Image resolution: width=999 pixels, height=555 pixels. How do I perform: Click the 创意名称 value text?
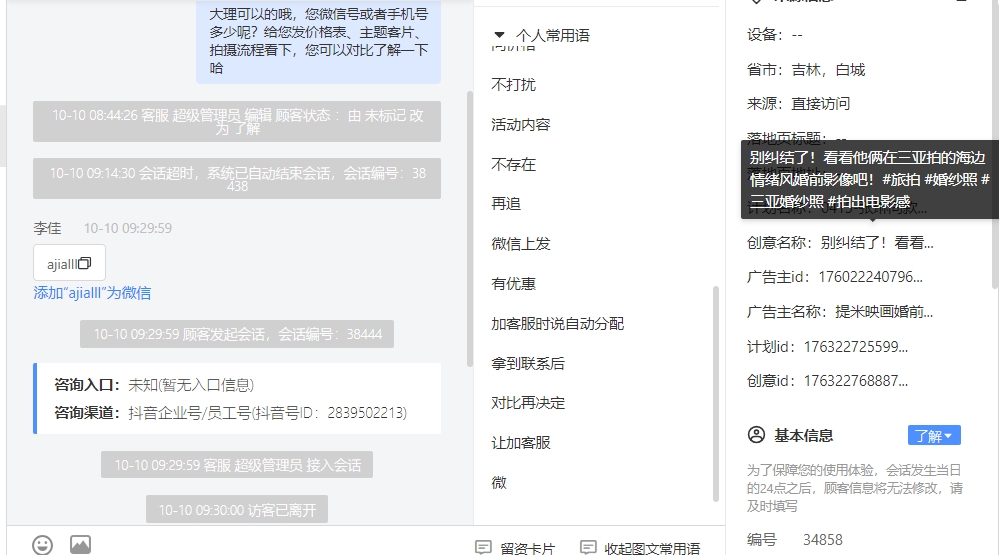pos(877,243)
